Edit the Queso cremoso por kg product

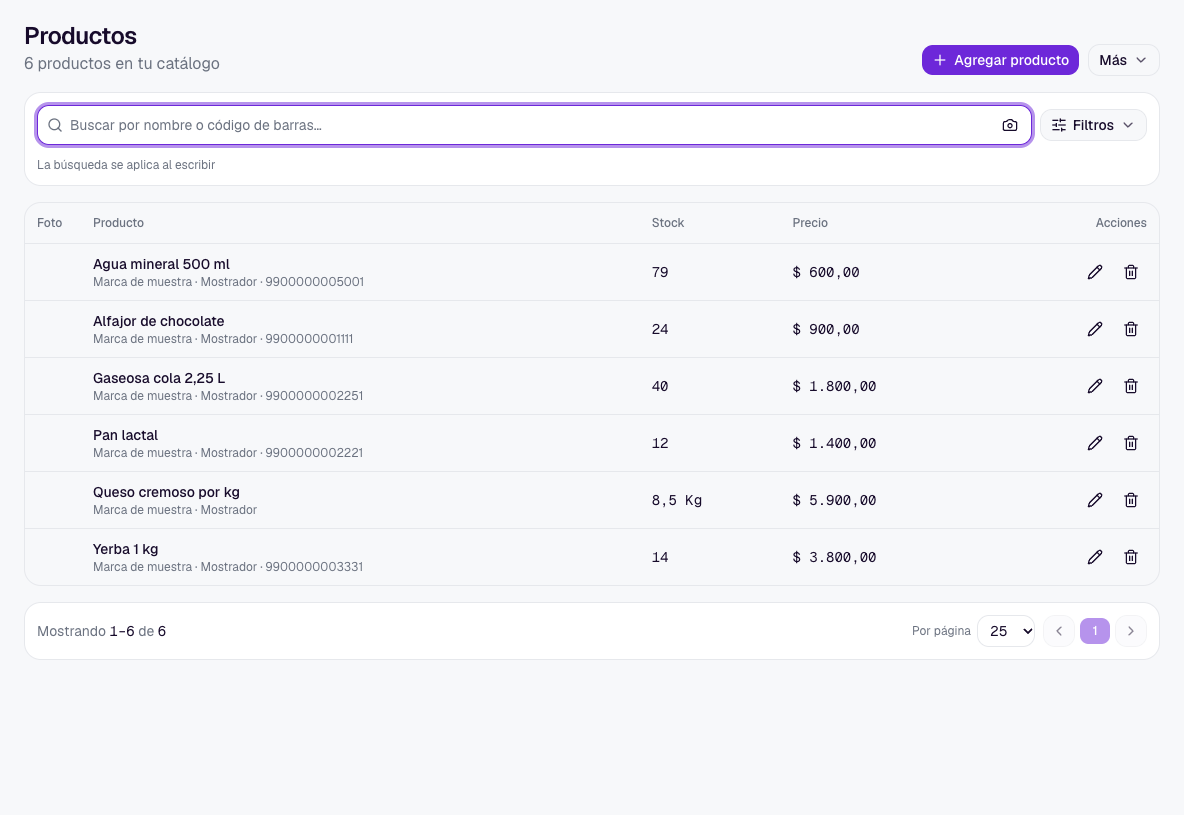point(1095,500)
